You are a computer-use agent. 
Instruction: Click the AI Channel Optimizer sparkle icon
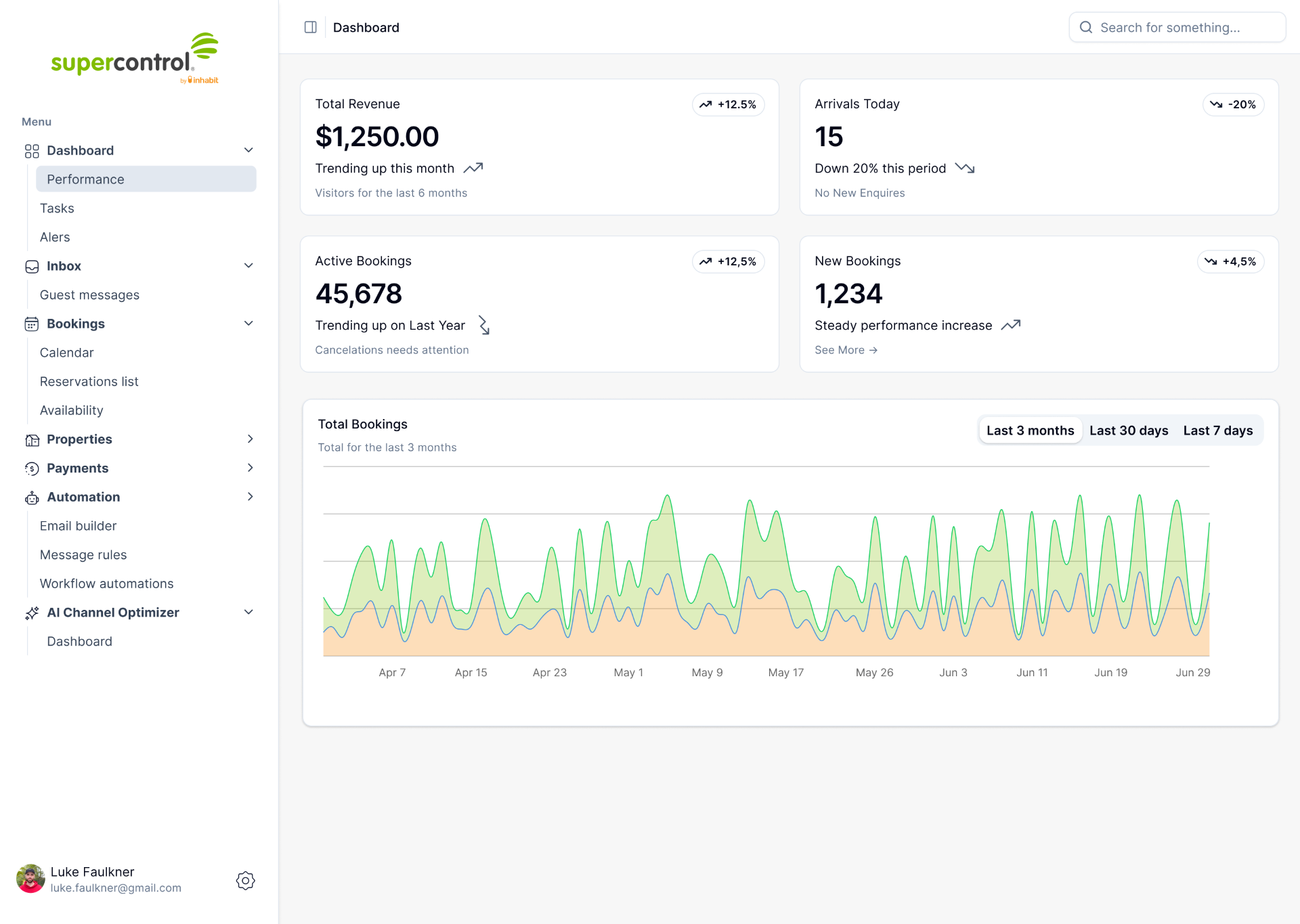pos(32,613)
